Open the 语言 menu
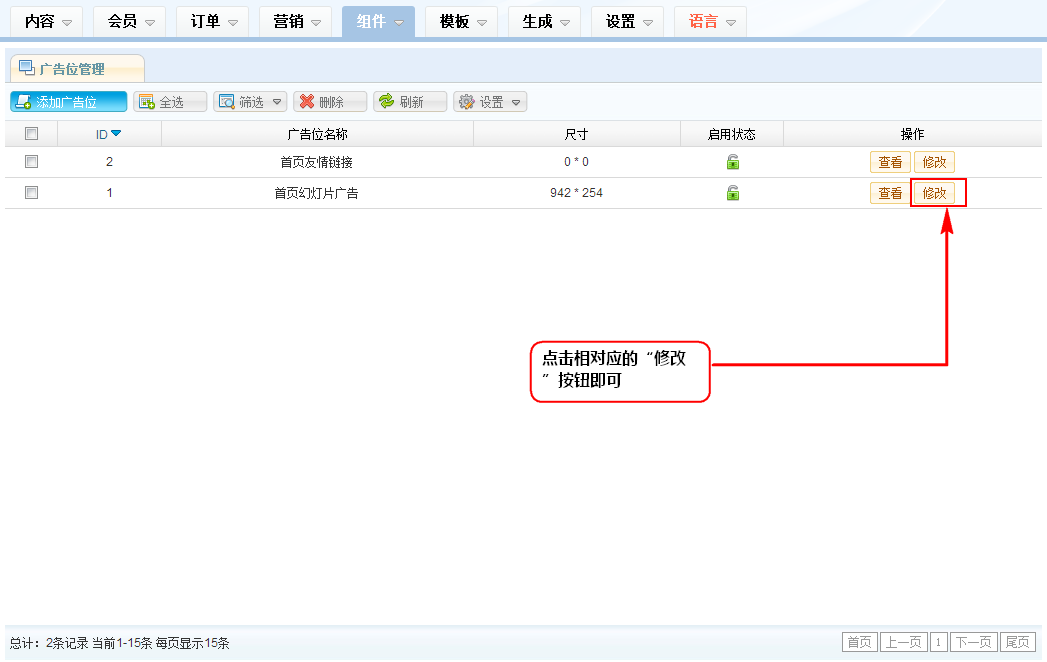The image size is (1047, 662). click(x=710, y=22)
